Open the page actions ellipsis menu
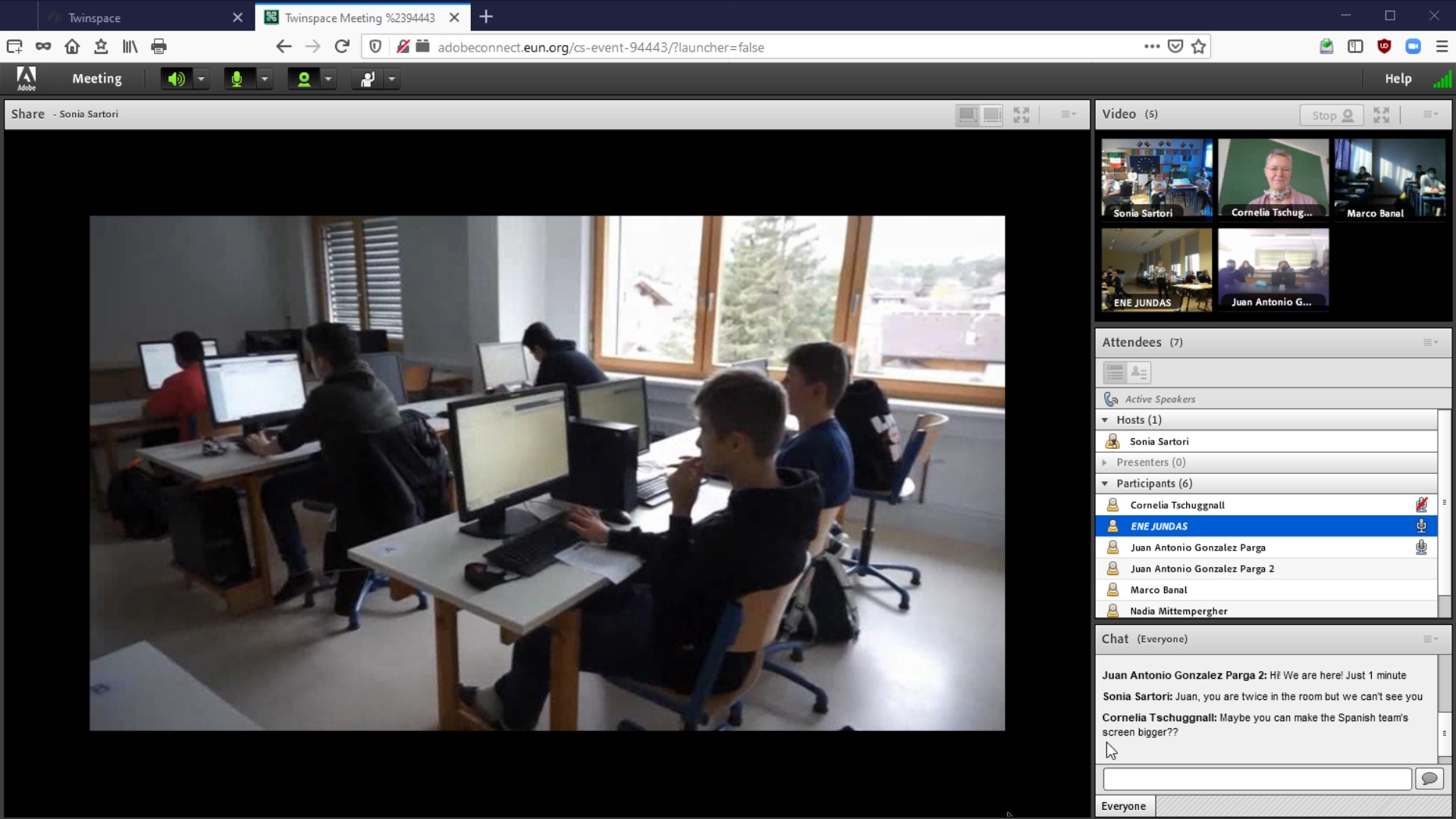The image size is (1456, 819). pos(1152,47)
